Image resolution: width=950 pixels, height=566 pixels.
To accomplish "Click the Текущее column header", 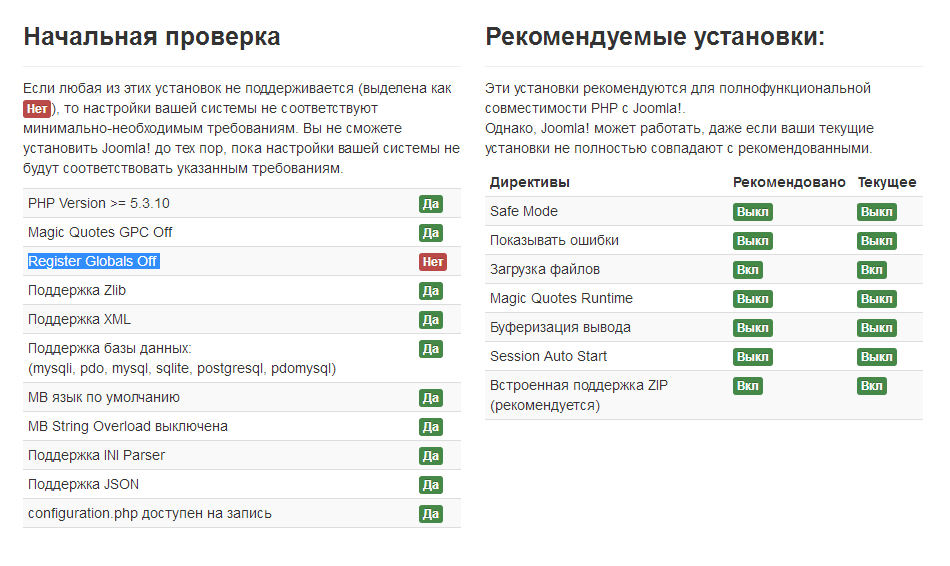I will click(x=887, y=182).
